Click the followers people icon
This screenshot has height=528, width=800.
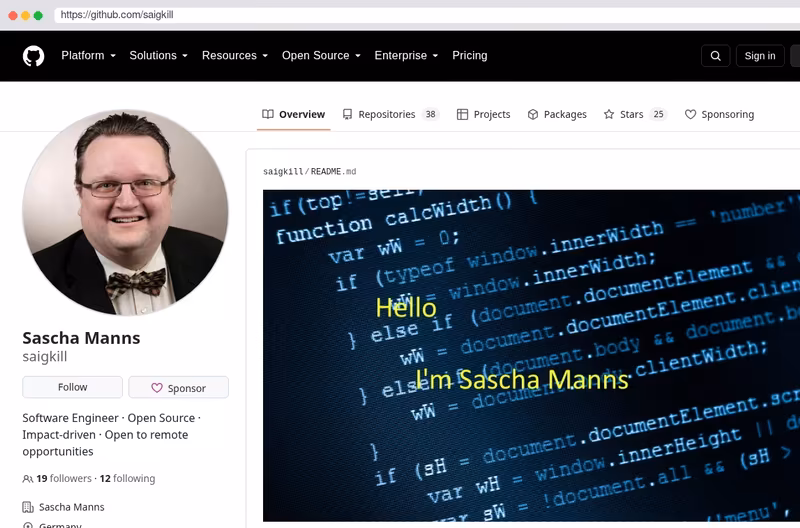(x=28, y=479)
